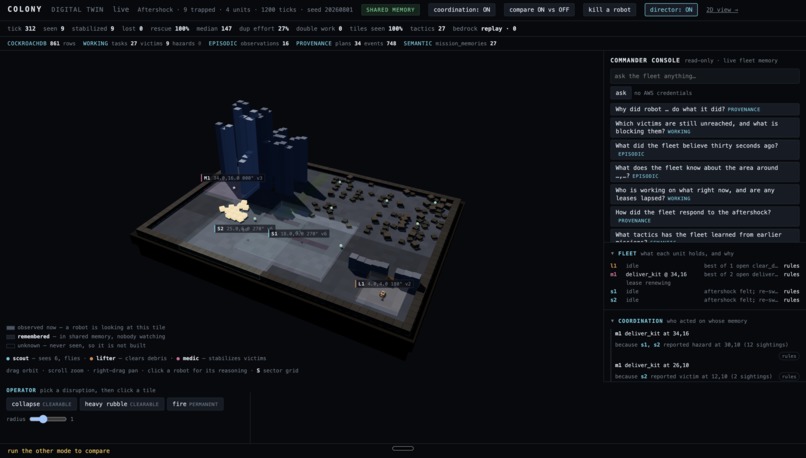Click the 'live' mode label in header
Viewport: 806px width, 458px height.
121,9
